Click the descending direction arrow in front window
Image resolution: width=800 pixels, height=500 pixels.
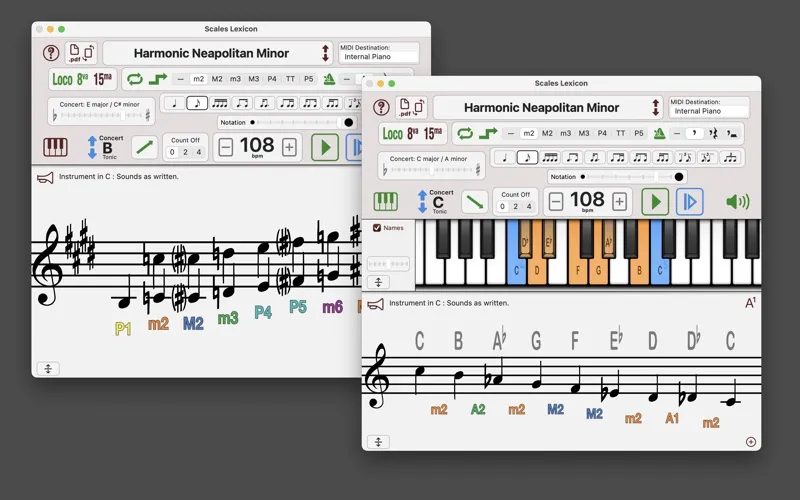click(474, 202)
